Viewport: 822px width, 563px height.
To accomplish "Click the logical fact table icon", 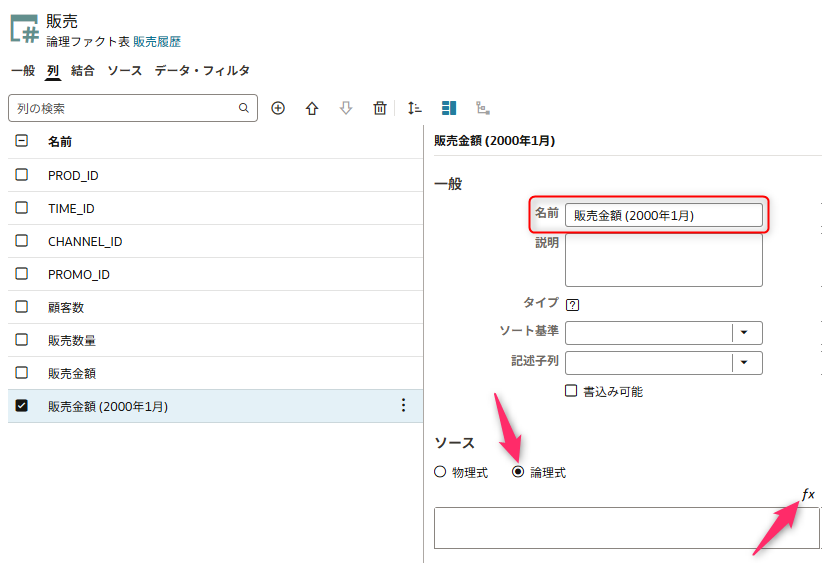I will [25, 29].
